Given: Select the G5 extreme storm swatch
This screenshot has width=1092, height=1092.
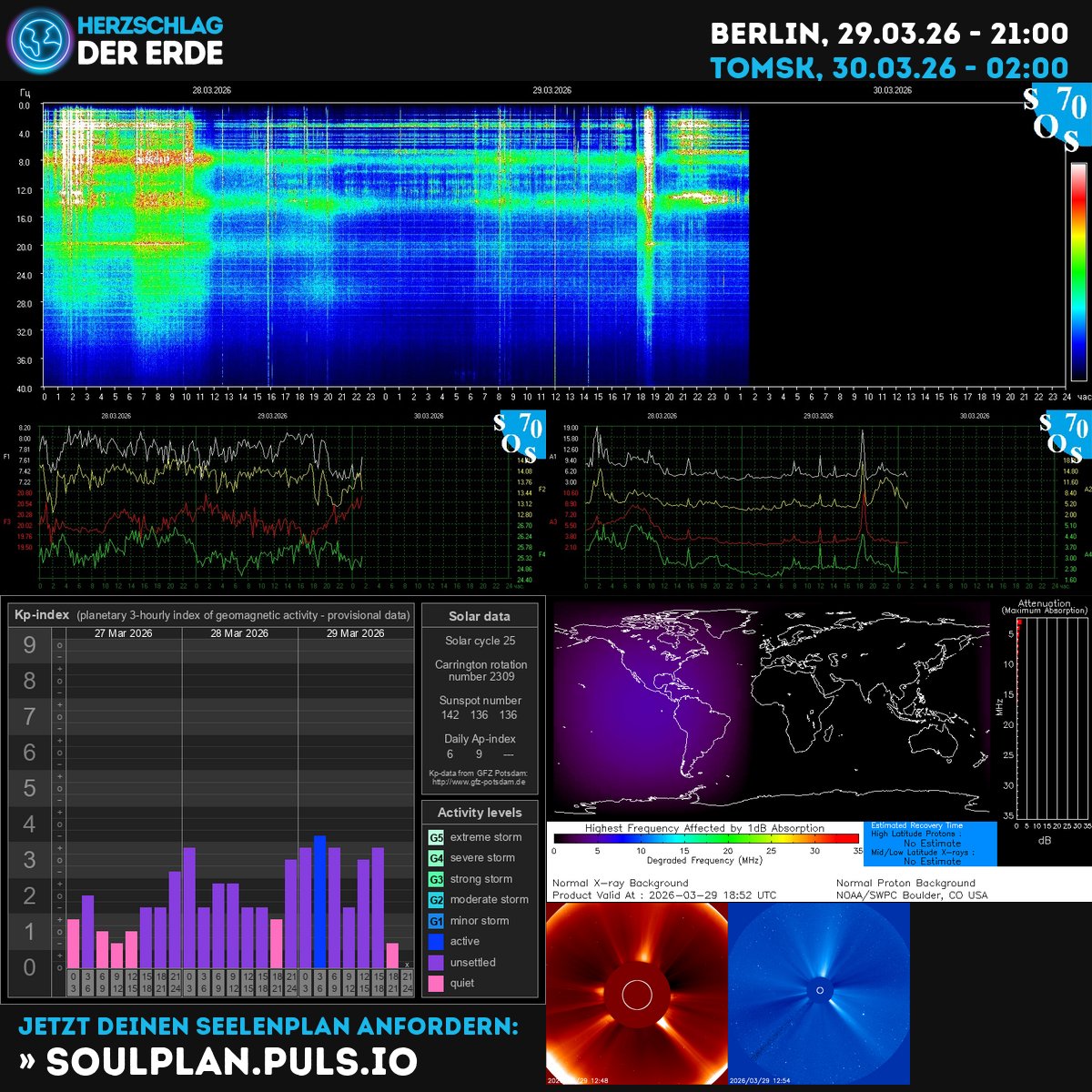Looking at the screenshot, I should pyautogui.click(x=436, y=837).
